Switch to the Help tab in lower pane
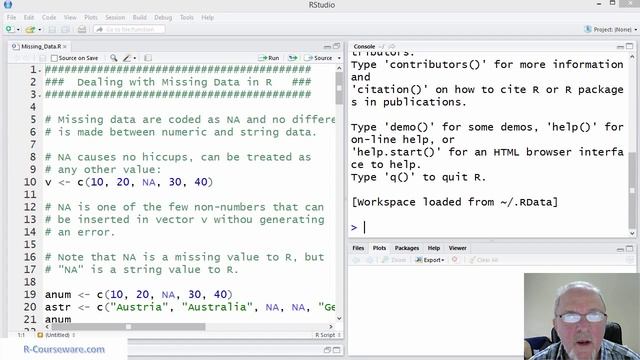 433,248
